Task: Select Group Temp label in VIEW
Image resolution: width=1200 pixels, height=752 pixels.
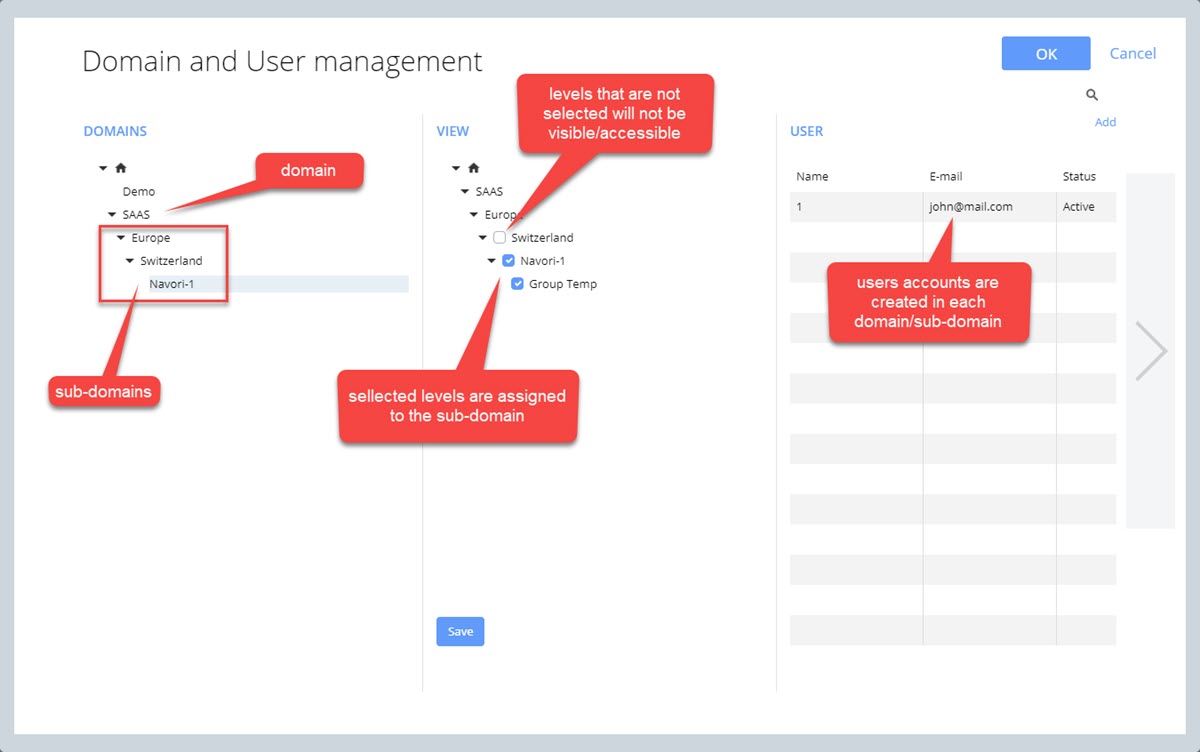Action: [563, 284]
